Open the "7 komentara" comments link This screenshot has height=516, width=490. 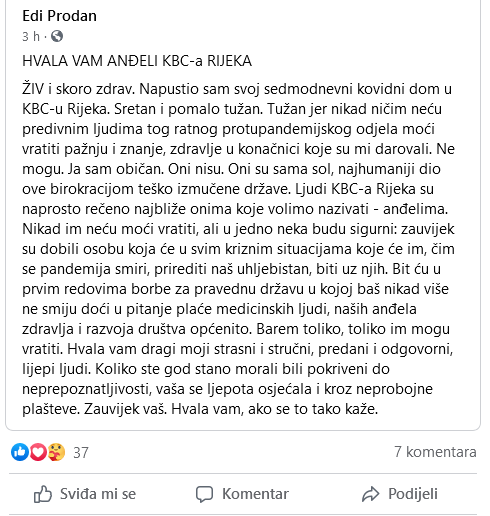click(x=435, y=452)
